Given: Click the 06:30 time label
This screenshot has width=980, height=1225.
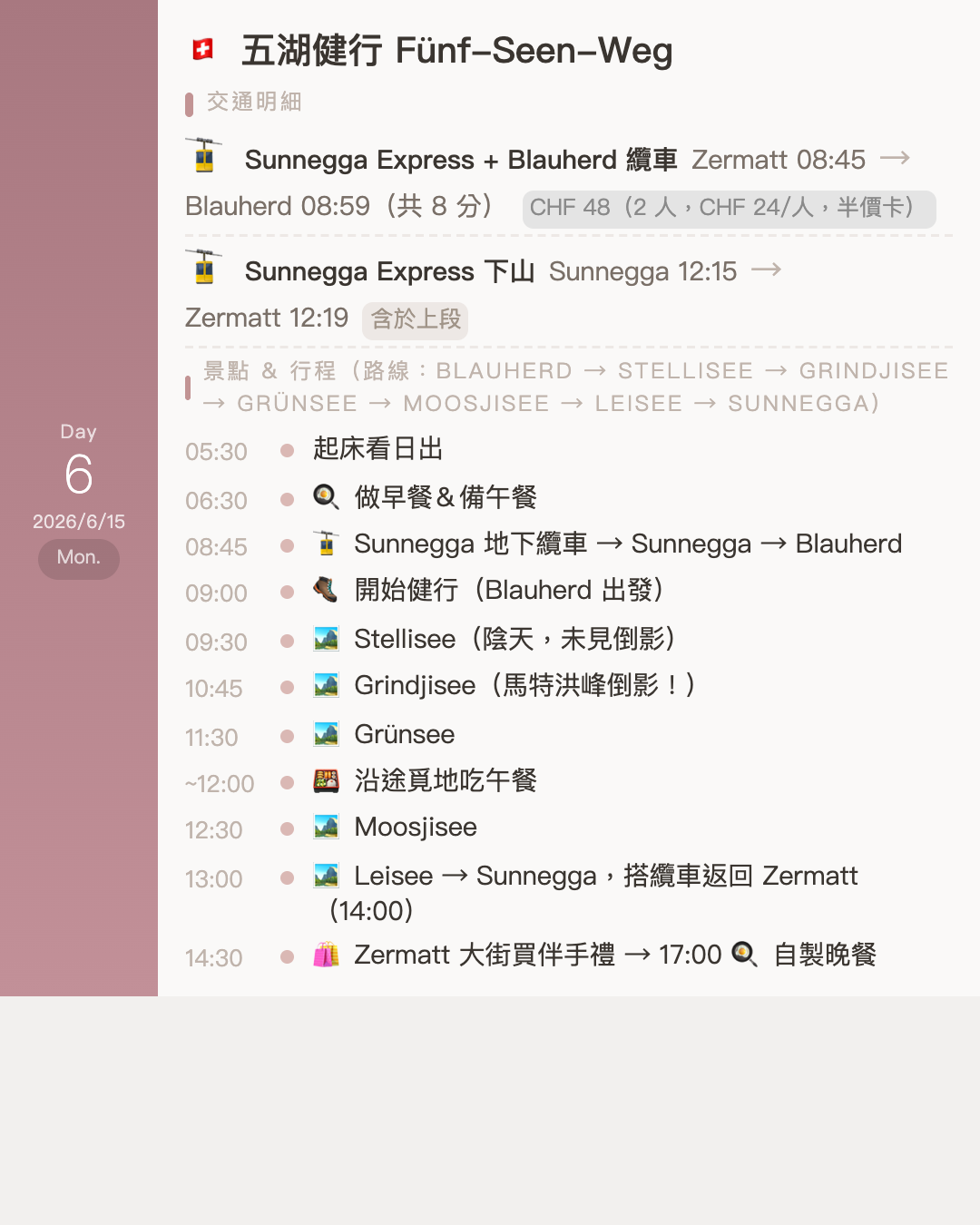Looking at the screenshot, I should [216, 501].
